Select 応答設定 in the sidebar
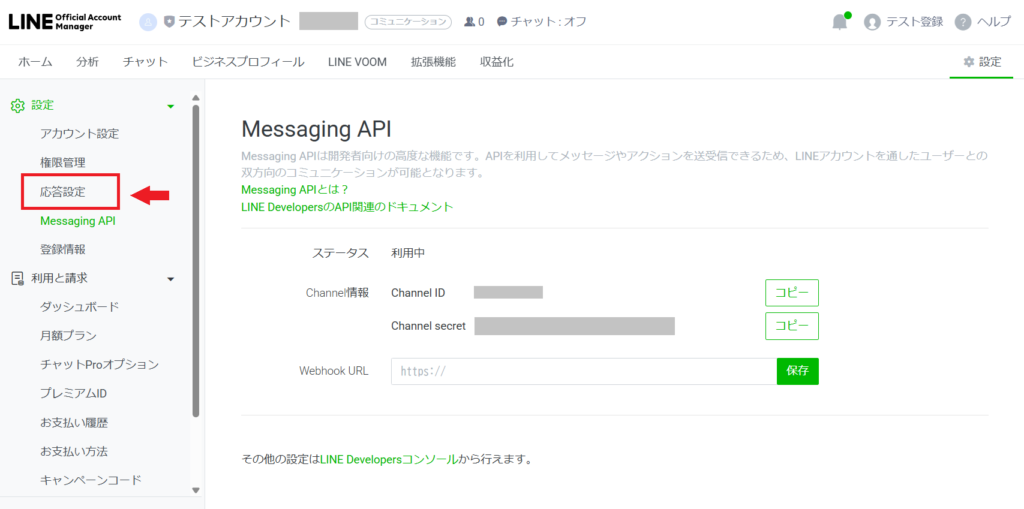Screen dimensions: 1024x509 63,192
